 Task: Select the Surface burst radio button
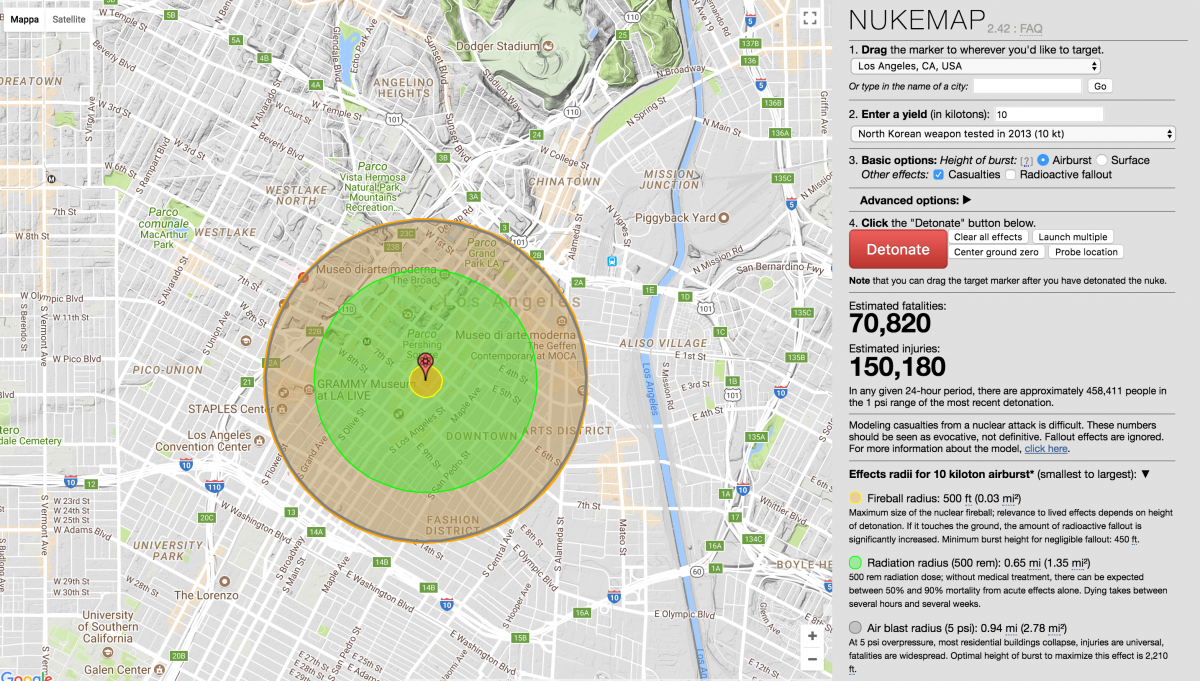1102,160
